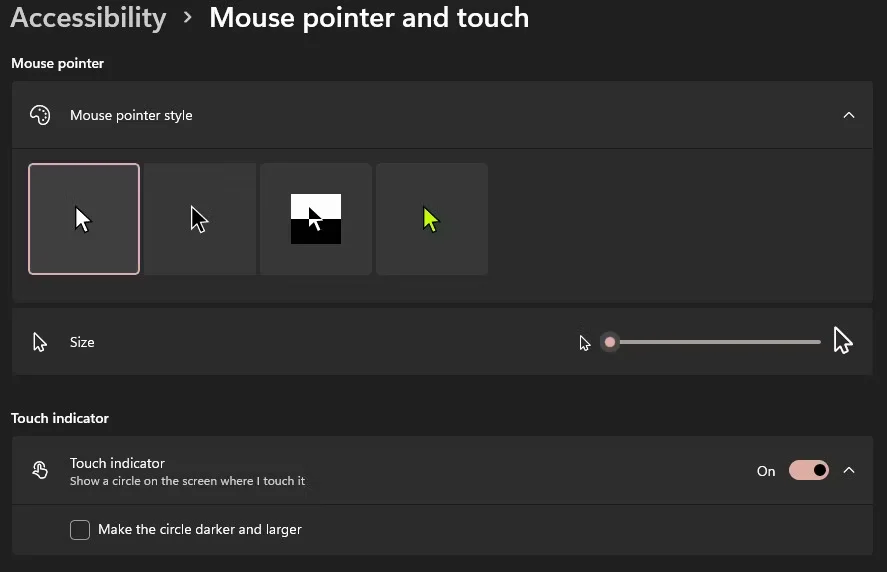Image resolution: width=887 pixels, height=572 pixels.
Task: Collapse the Touch indicator options chevron
Action: 849,470
